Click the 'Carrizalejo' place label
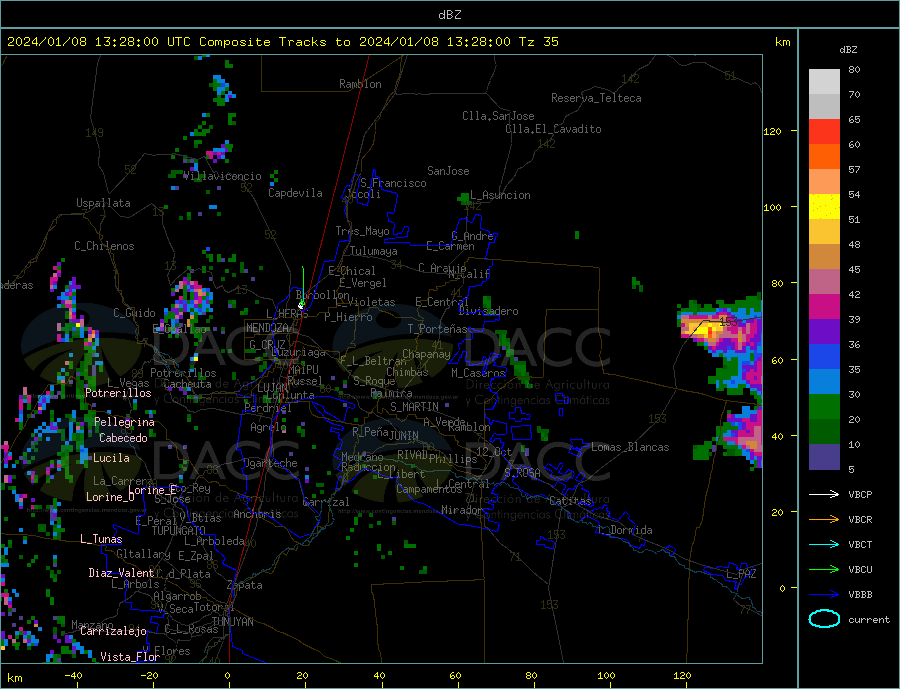Viewport: 900px width, 689px height. 113,632
